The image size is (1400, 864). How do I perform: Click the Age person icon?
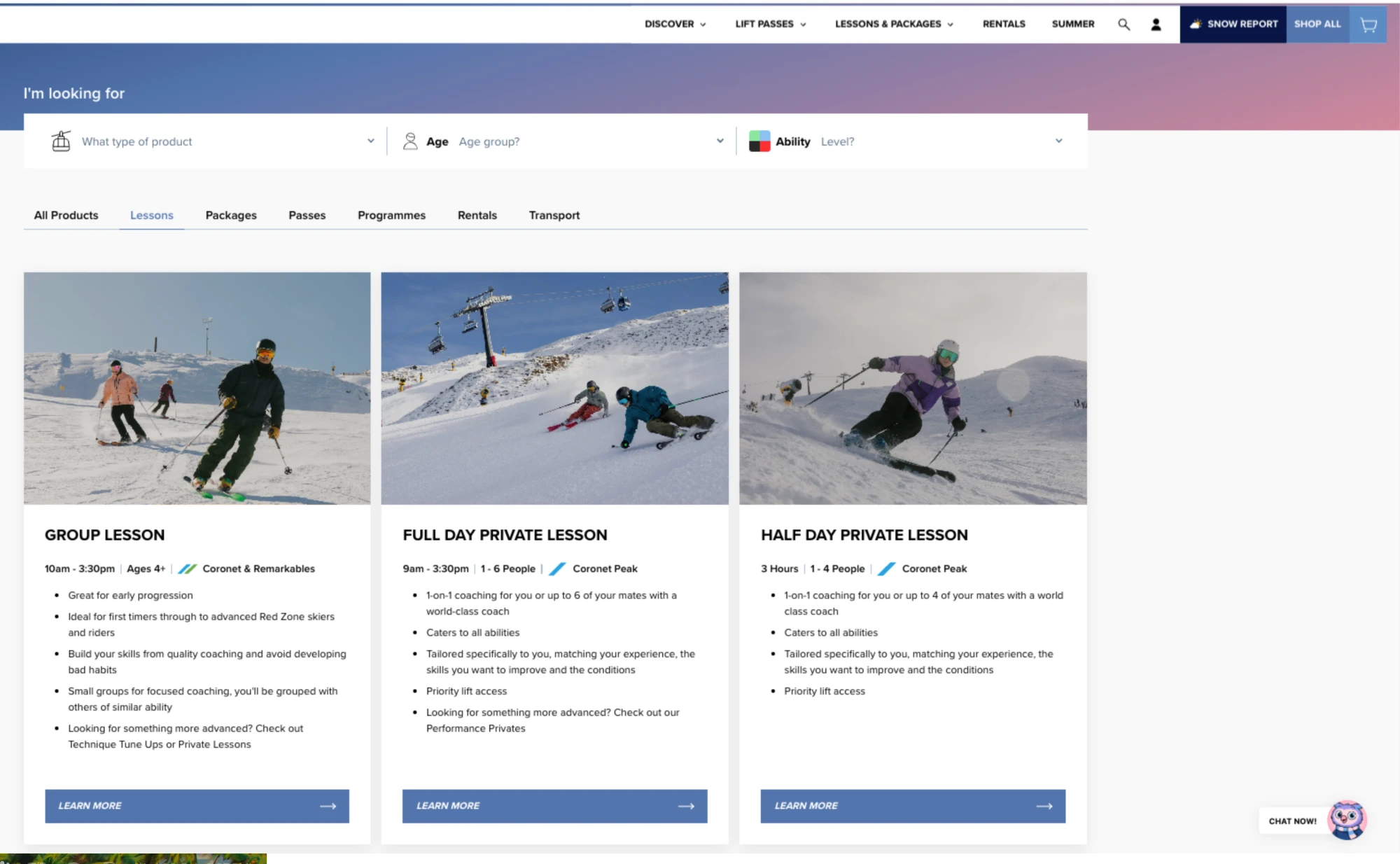410,141
